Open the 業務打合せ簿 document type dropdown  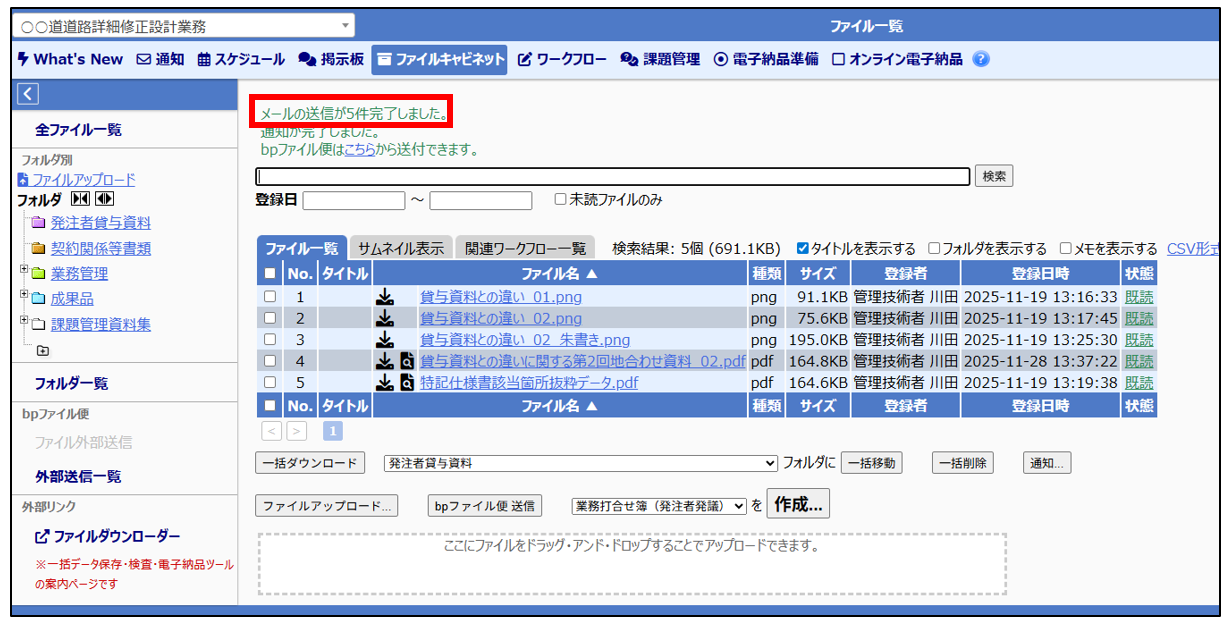(x=659, y=506)
